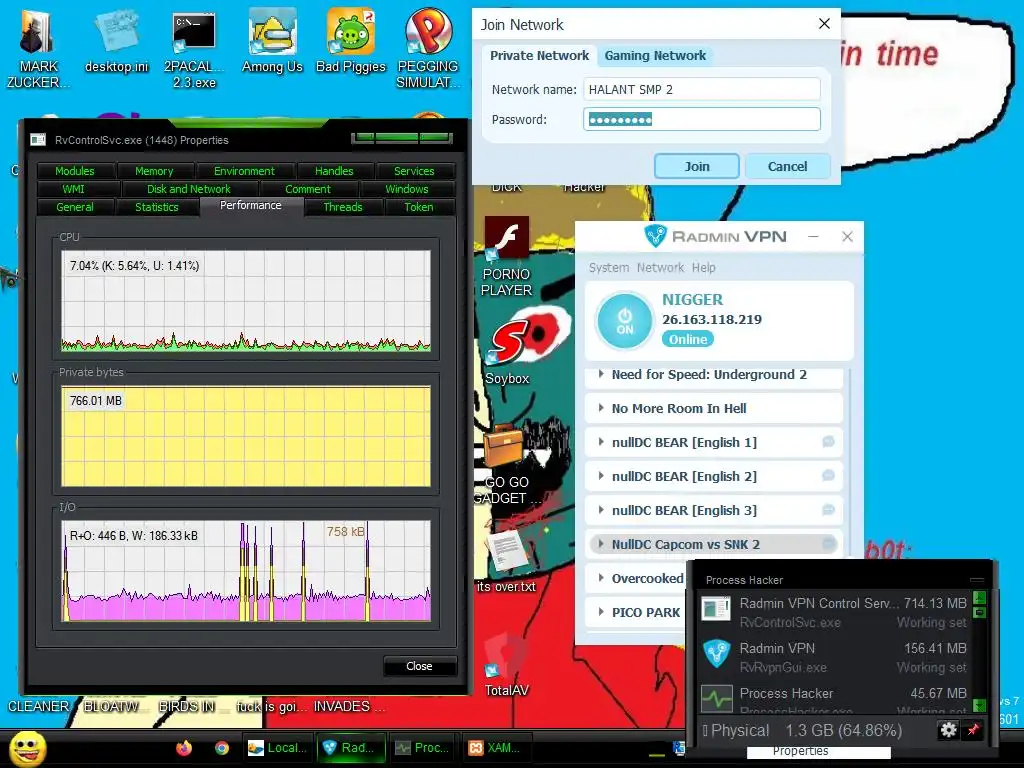This screenshot has width=1024, height=768.
Task: Open the Network menu in Radmin VPN
Action: tap(660, 267)
